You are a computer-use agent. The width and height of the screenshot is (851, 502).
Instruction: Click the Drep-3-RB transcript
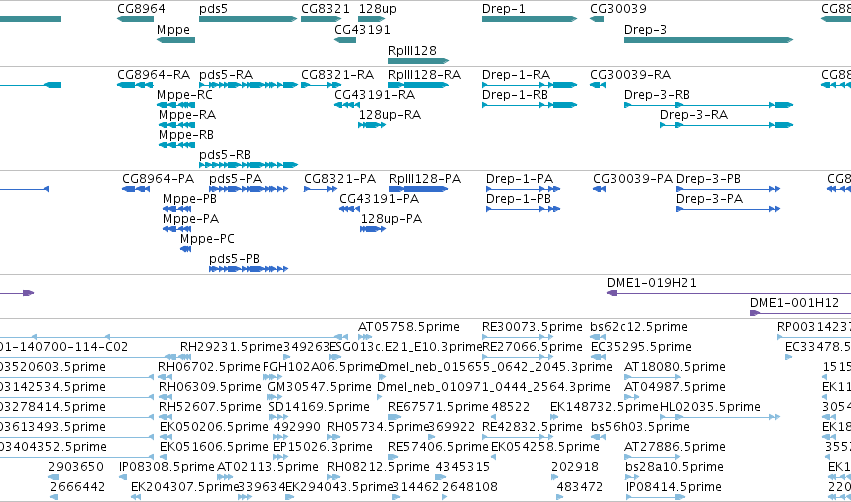[x=708, y=105]
